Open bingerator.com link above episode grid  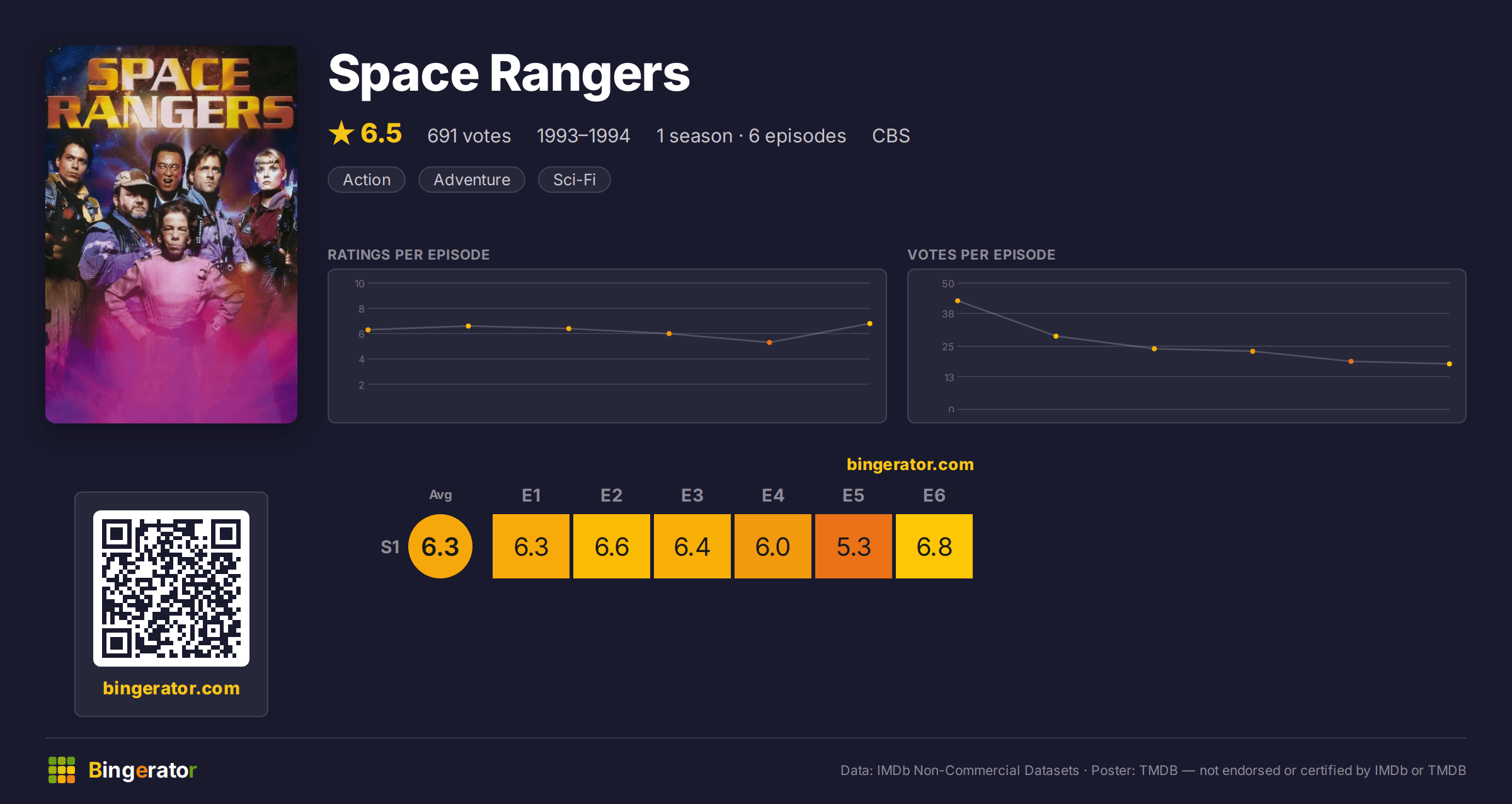tap(910, 464)
